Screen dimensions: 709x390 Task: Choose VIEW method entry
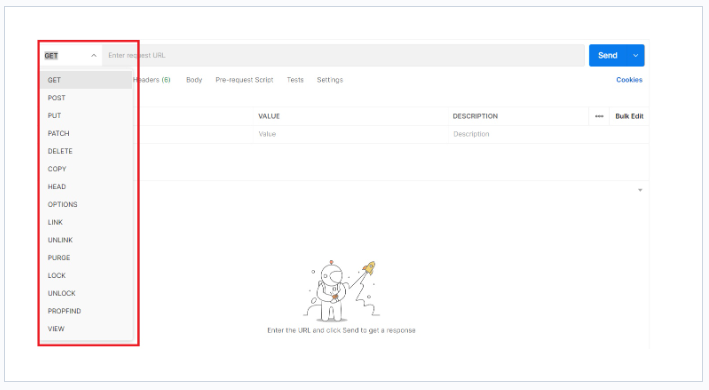pyautogui.click(x=86, y=329)
